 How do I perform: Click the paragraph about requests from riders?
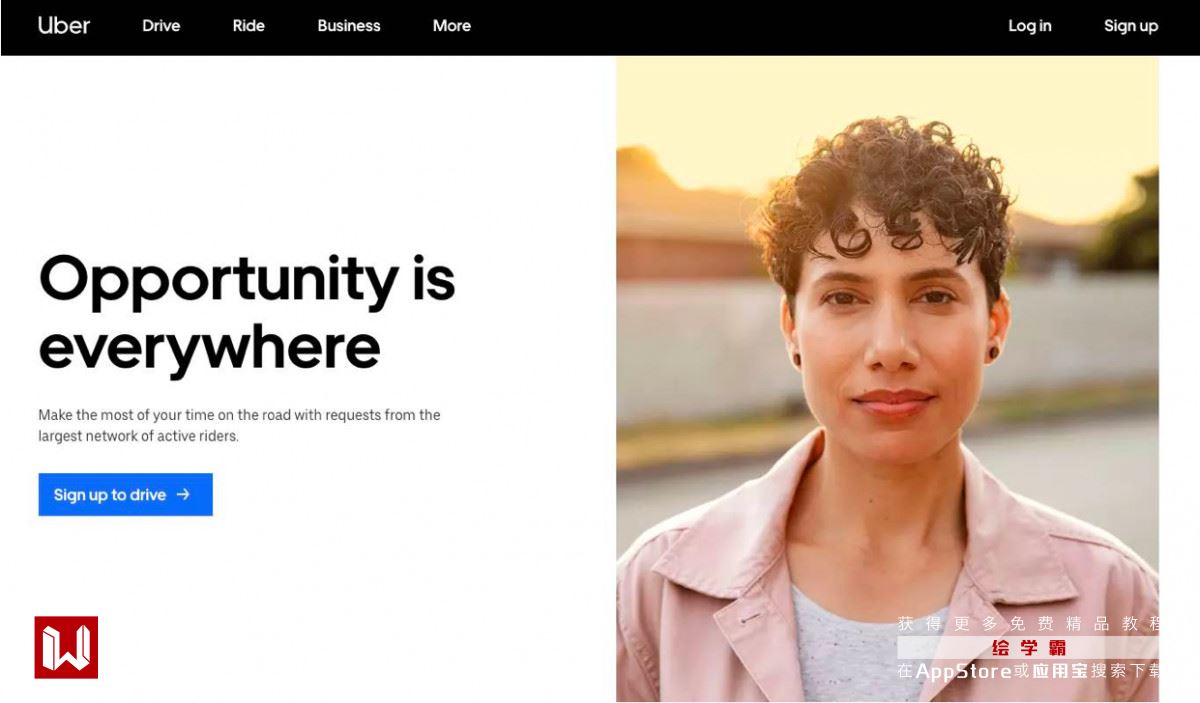tap(239, 425)
